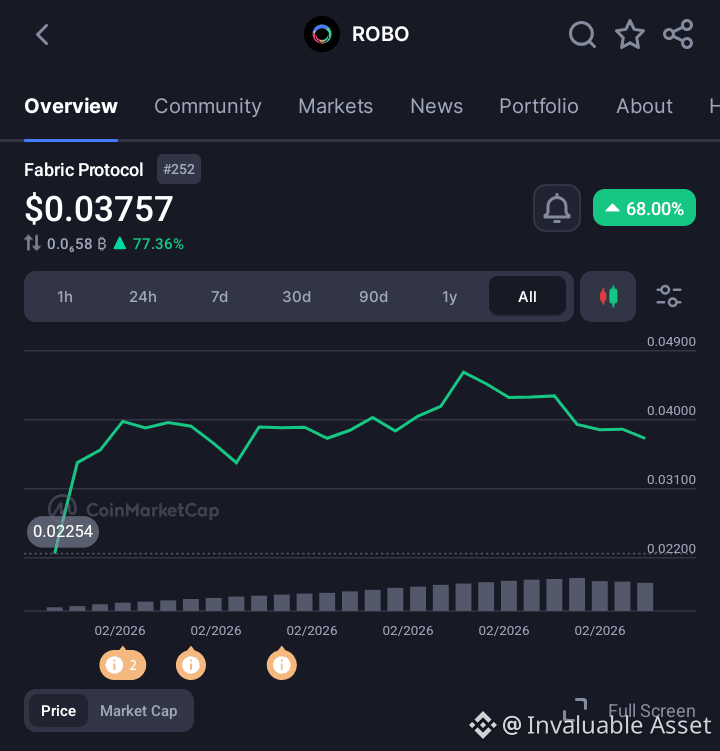Select the 90d time range
The height and width of the screenshot is (751, 720).
click(374, 297)
